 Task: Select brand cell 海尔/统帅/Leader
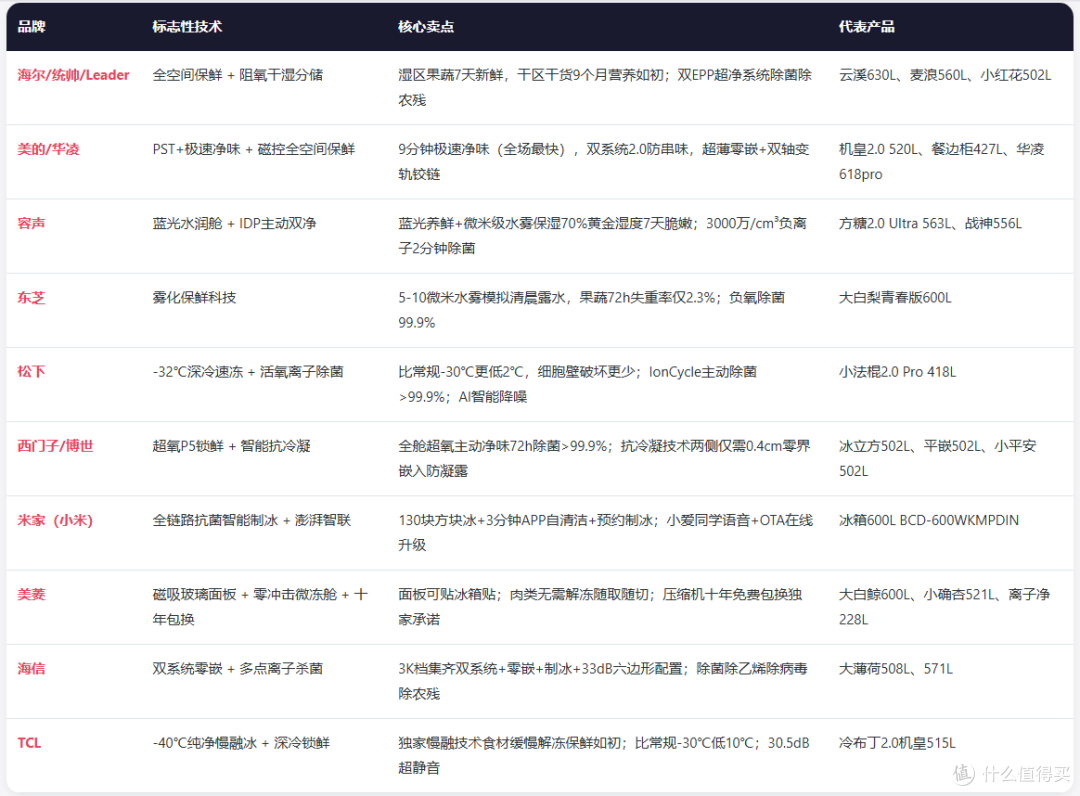click(73, 75)
